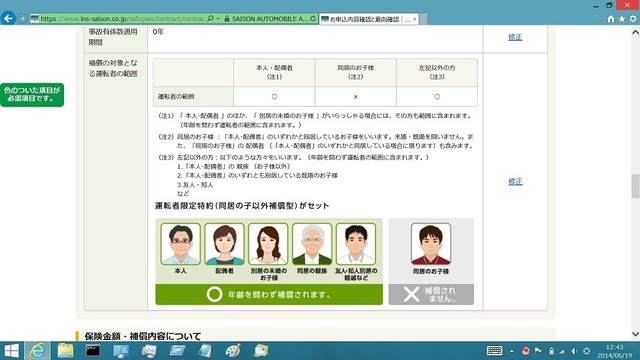Open the Windows Start button
The height and width of the screenshot is (360, 640).
pyautogui.click(x=11, y=351)
